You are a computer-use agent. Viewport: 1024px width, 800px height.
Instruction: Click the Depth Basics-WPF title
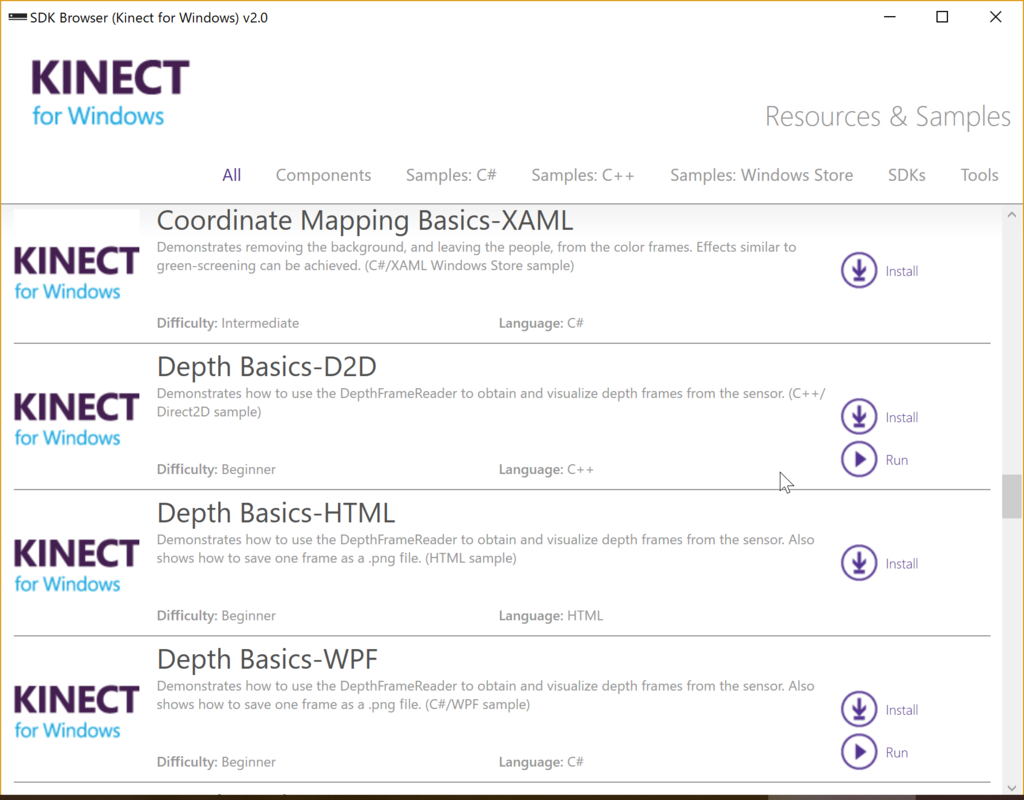pyautogui.click(x=267, y=660)
